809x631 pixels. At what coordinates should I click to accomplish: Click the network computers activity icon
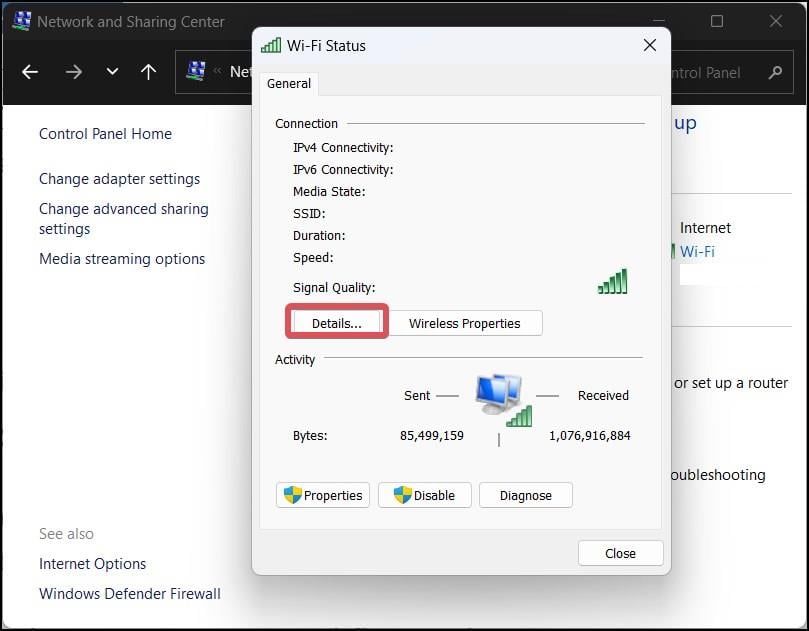[504, 400]
